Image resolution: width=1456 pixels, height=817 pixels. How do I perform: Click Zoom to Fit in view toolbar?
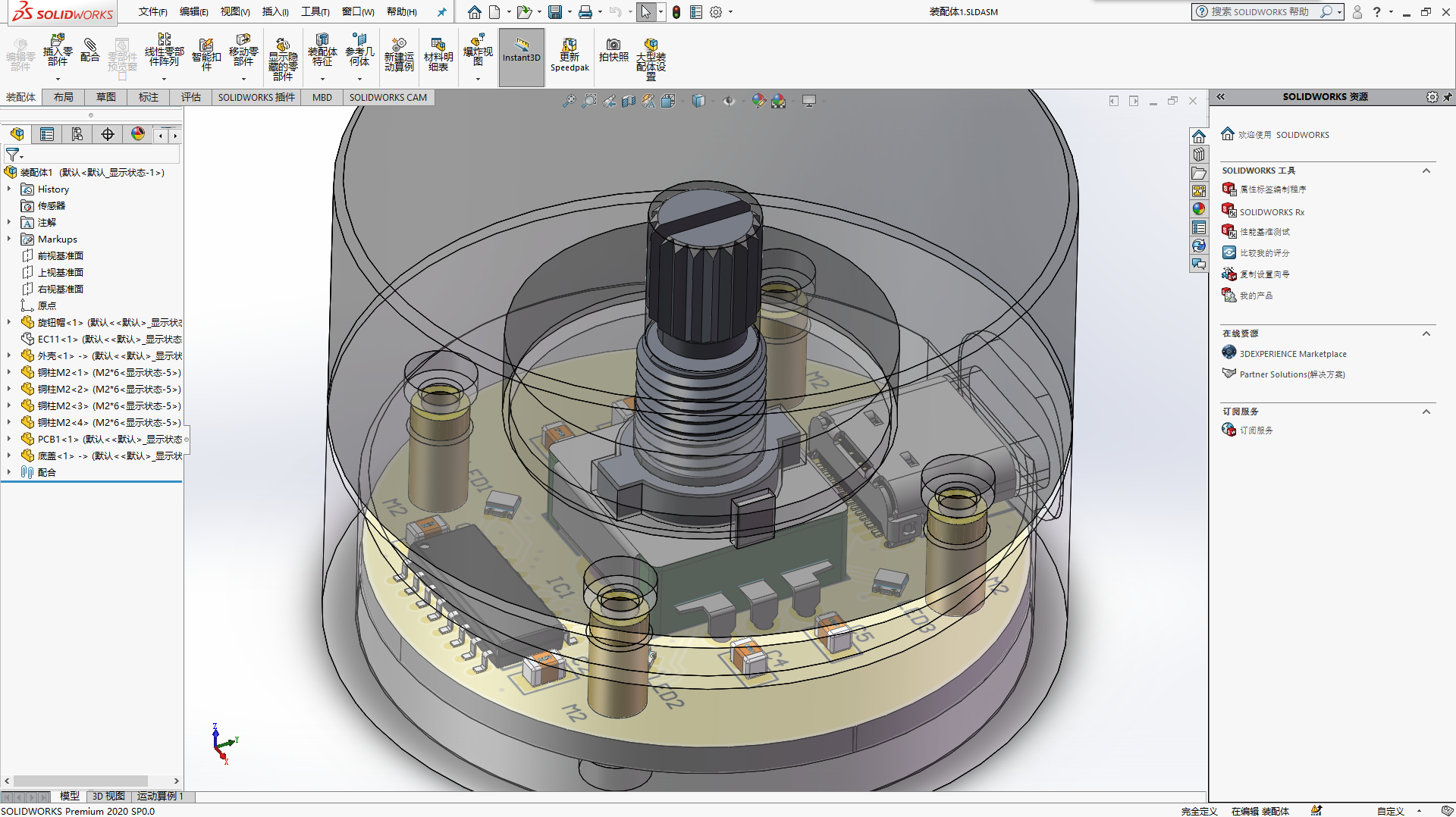point(569,101)
